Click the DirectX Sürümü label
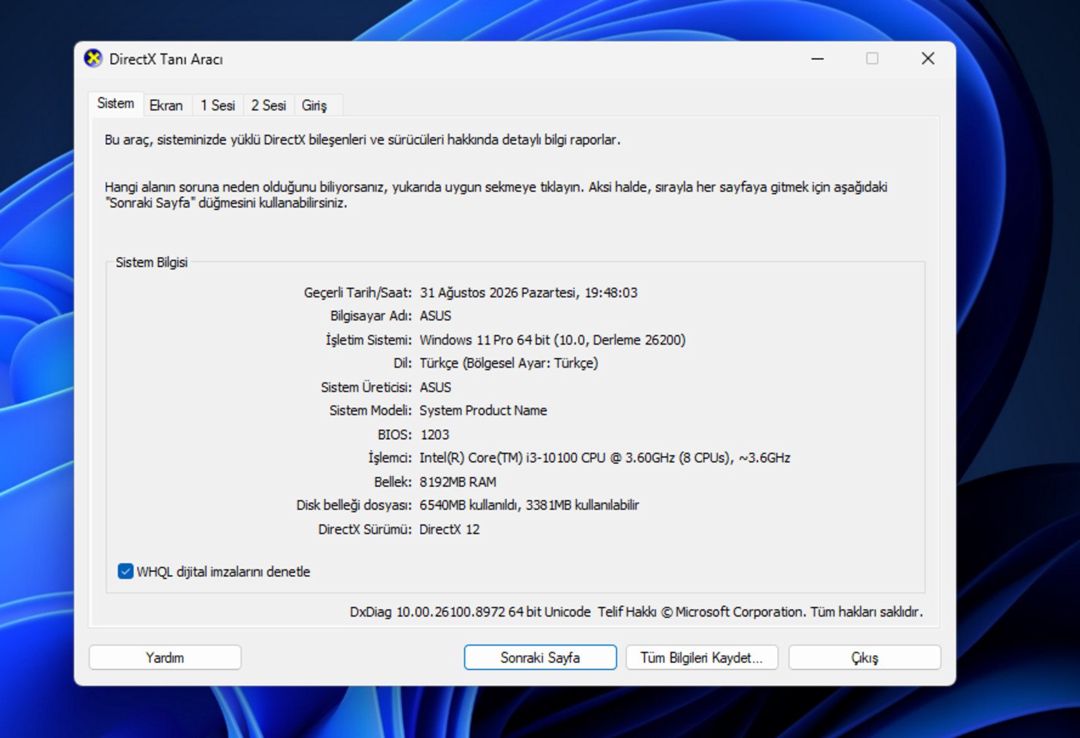 coord(365,529)
